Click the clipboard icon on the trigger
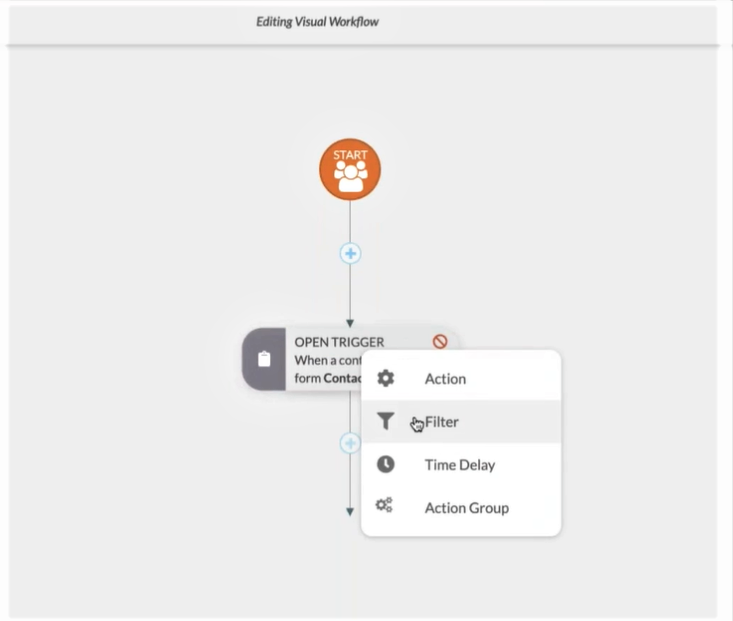 (264, 359)
